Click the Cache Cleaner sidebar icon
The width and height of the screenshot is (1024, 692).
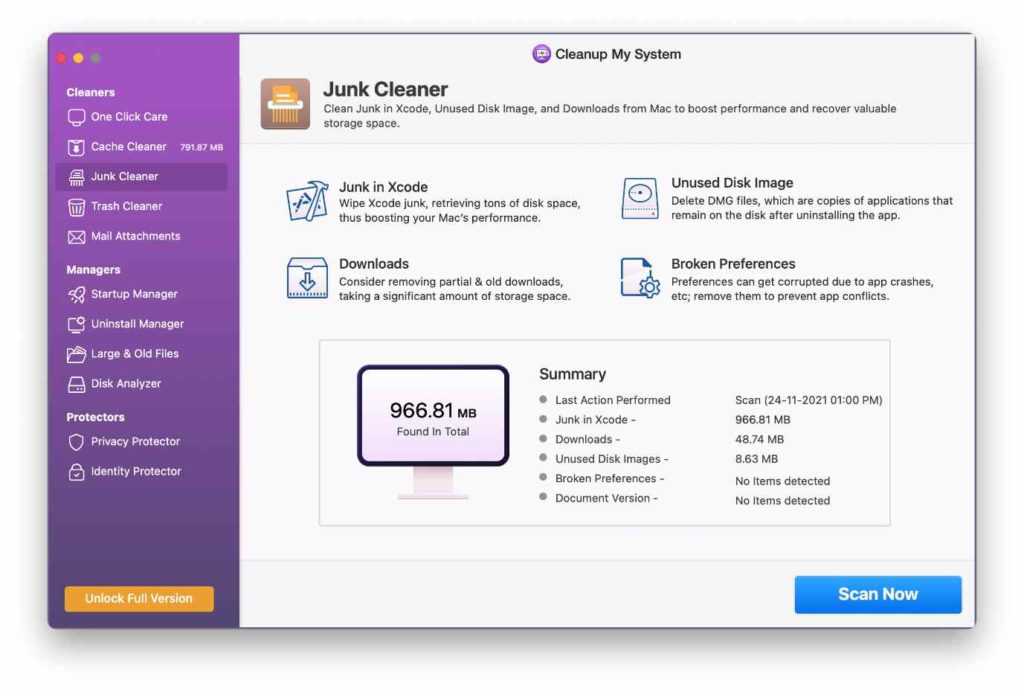click(x=76, y=148)
